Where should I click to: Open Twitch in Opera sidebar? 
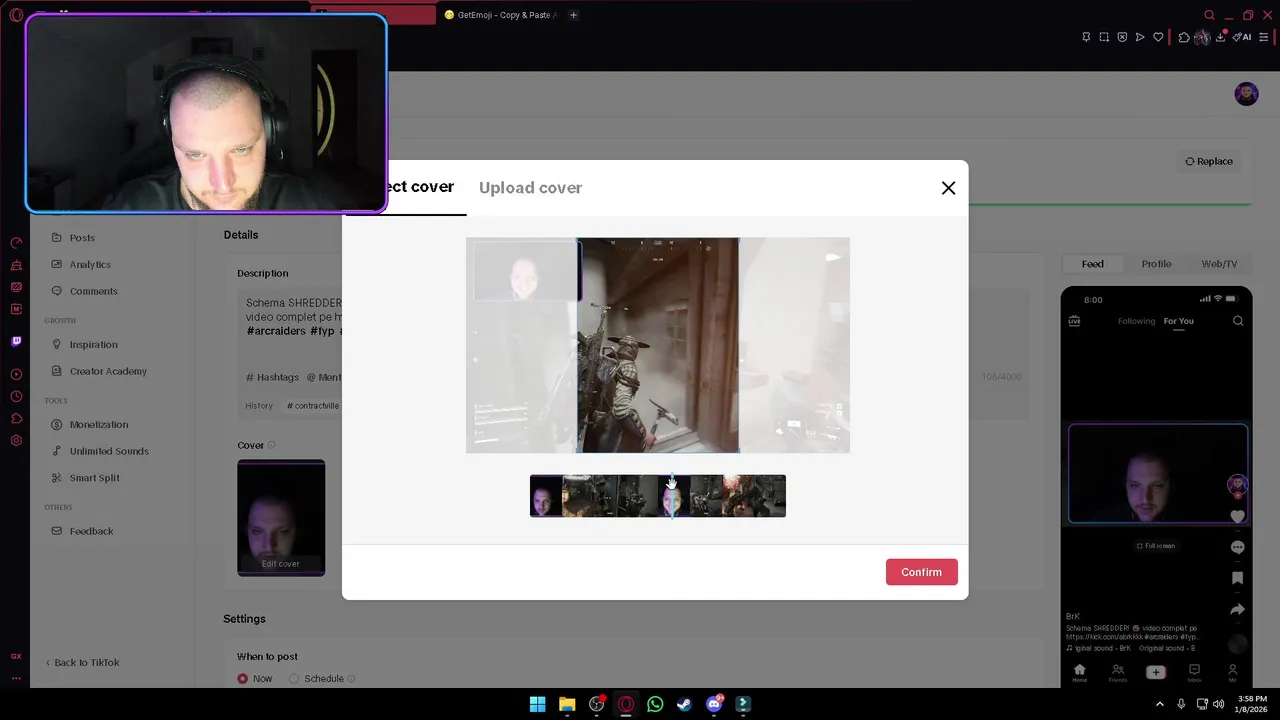click(16, 341)
